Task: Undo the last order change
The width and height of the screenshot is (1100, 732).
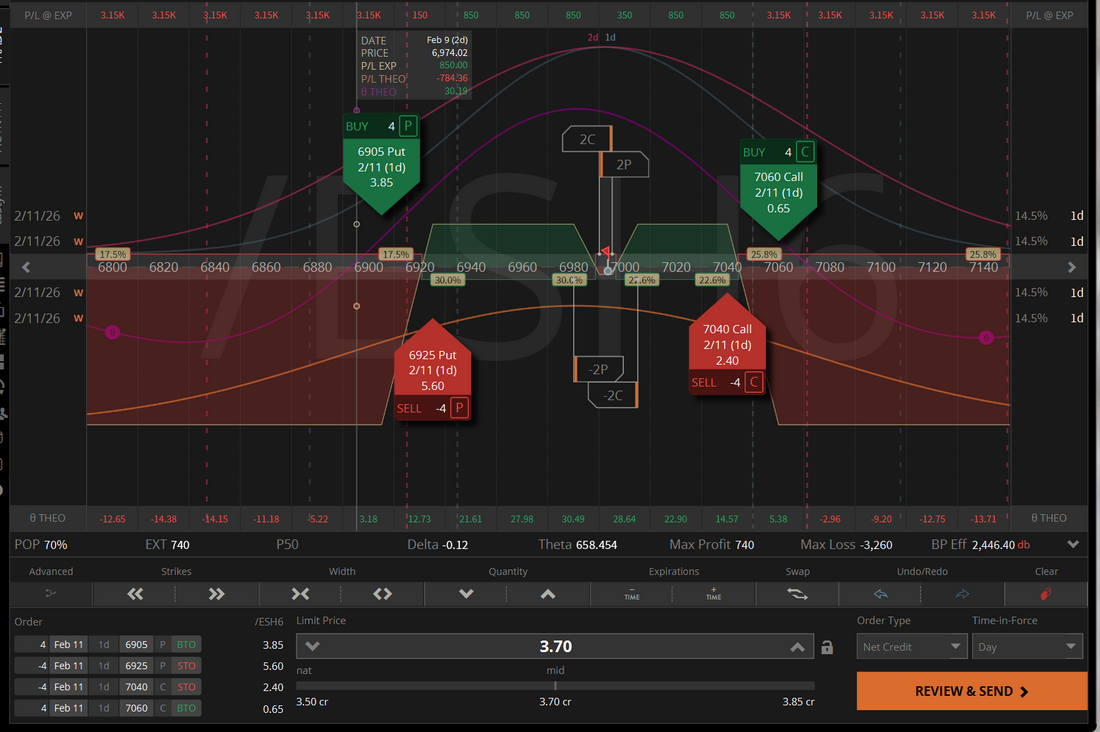Action: point(879,594)
